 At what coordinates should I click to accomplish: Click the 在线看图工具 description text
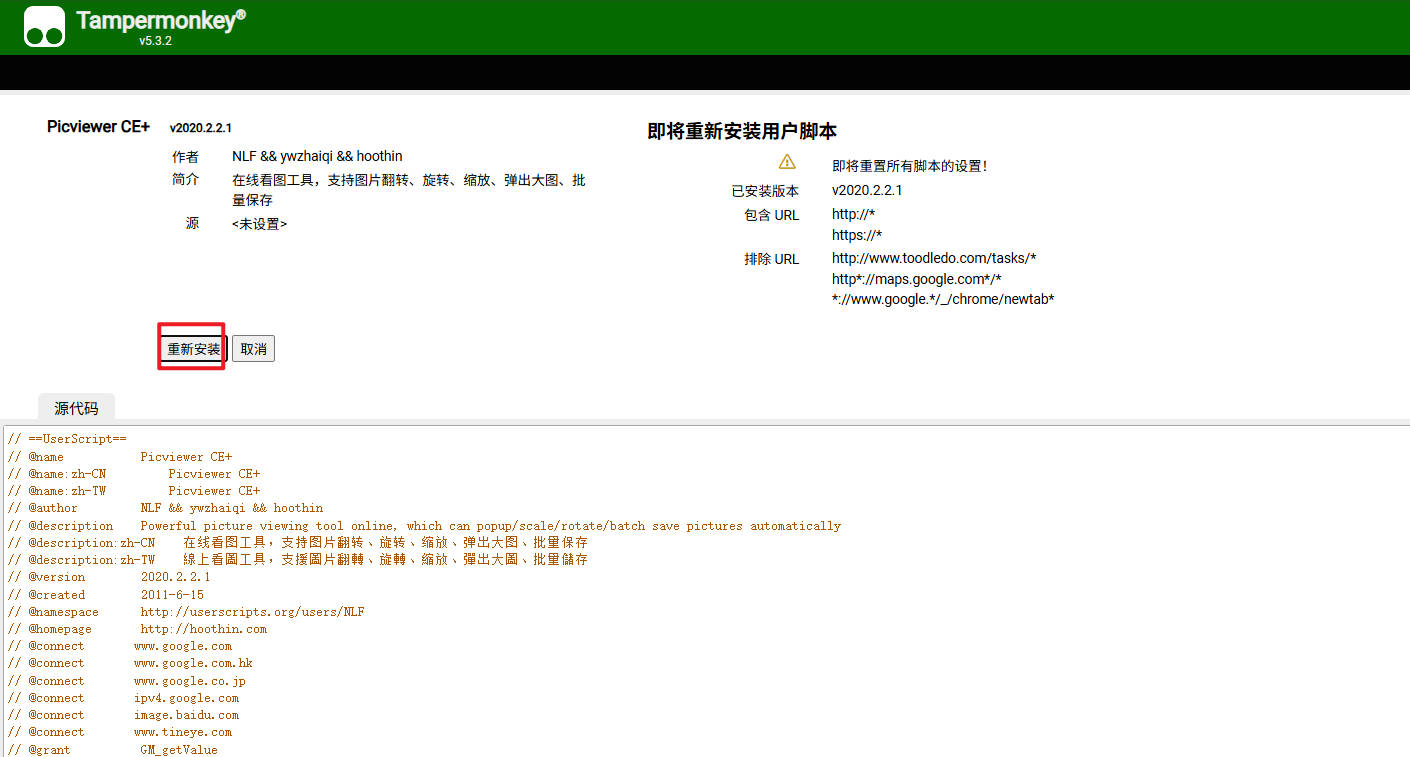point(409,190)
